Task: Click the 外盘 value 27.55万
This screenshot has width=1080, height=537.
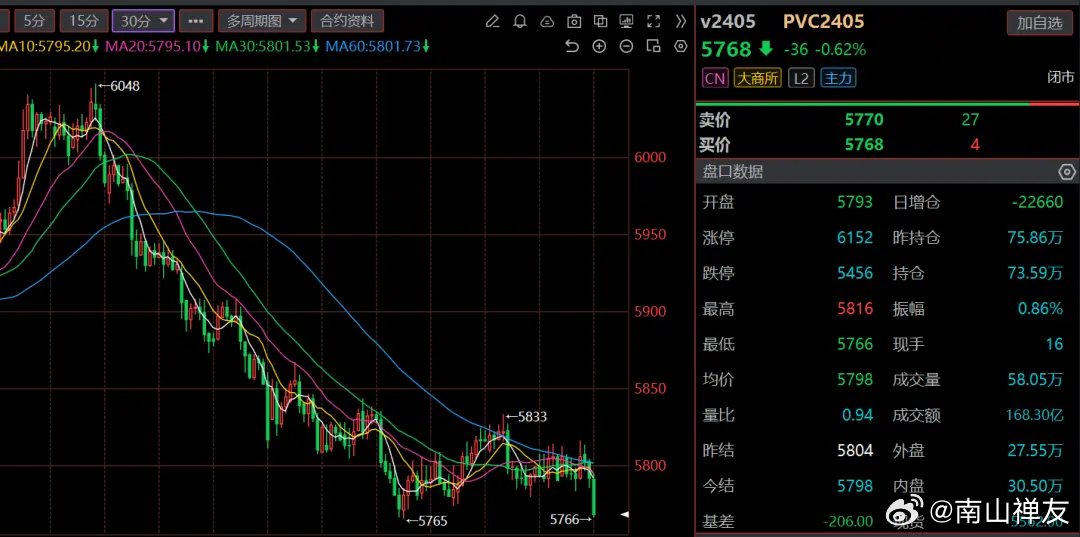Action: pos(1035,451)
